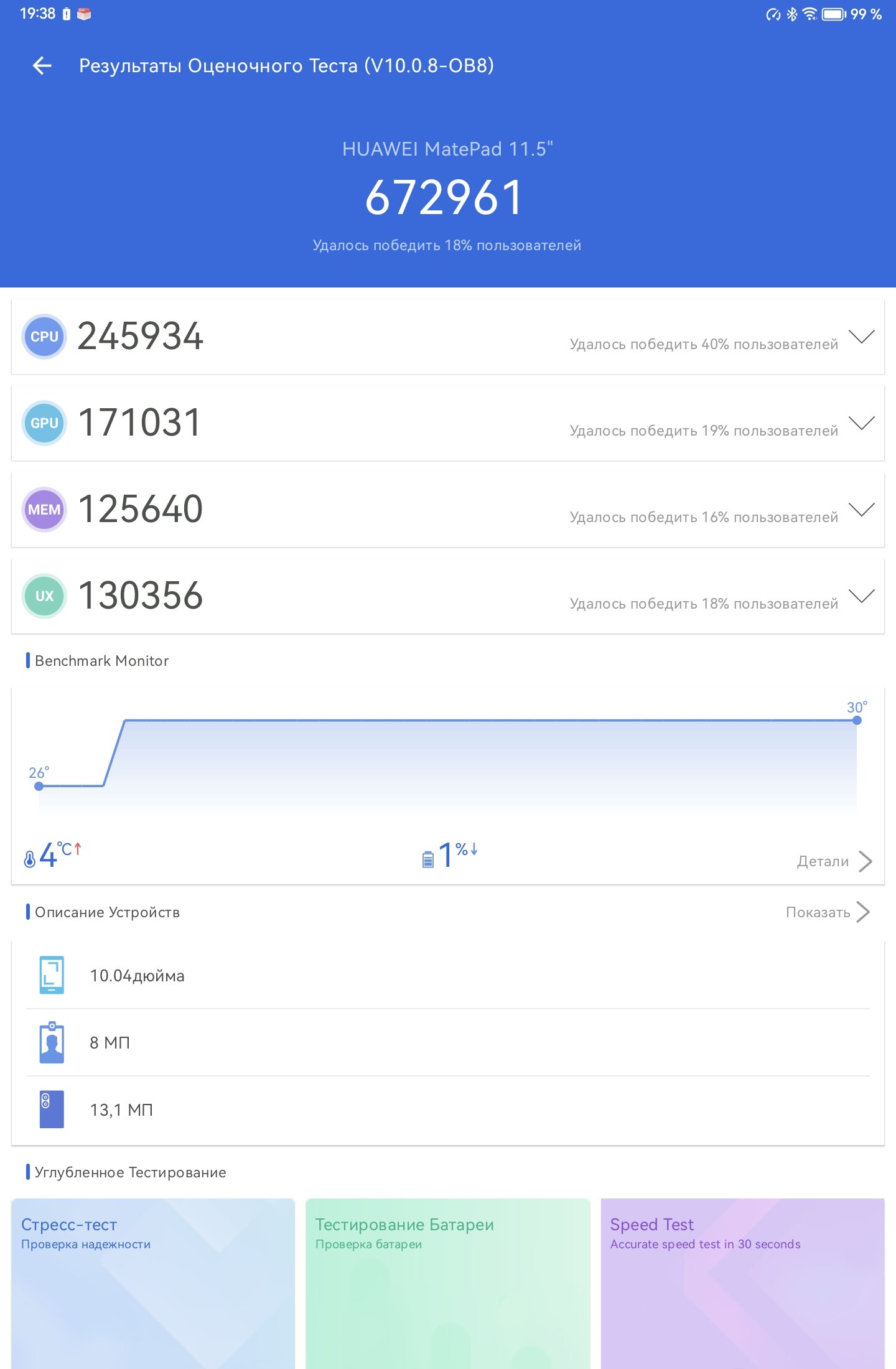Tap the 10.04дюйма screen size row
Viewport: 896px width, 1369px height.
click(x=448, y=975)
